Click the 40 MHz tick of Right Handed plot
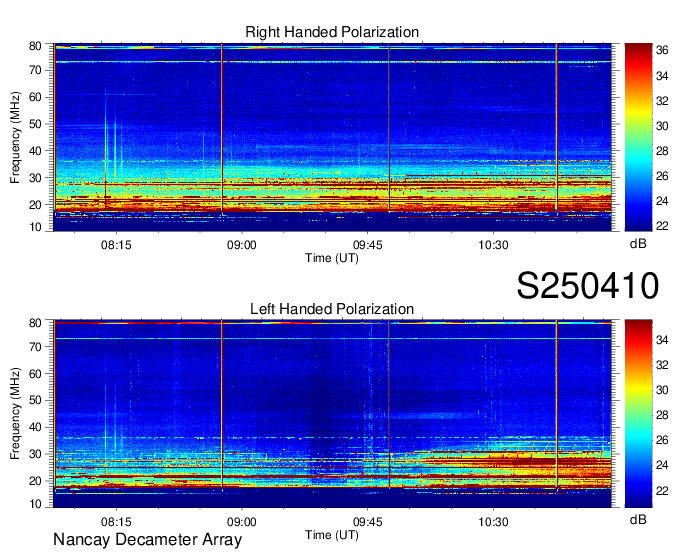The height and width of the screenshot is (552, 680). click(x=35, y=151)
